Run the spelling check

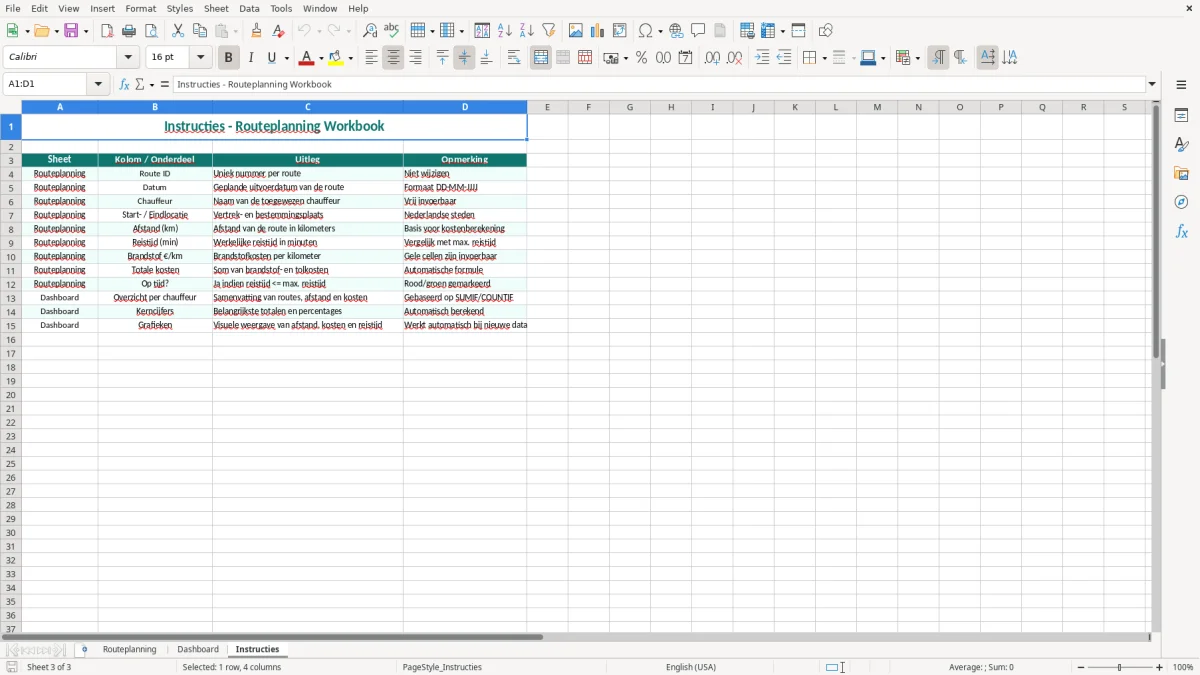point(392,31)
